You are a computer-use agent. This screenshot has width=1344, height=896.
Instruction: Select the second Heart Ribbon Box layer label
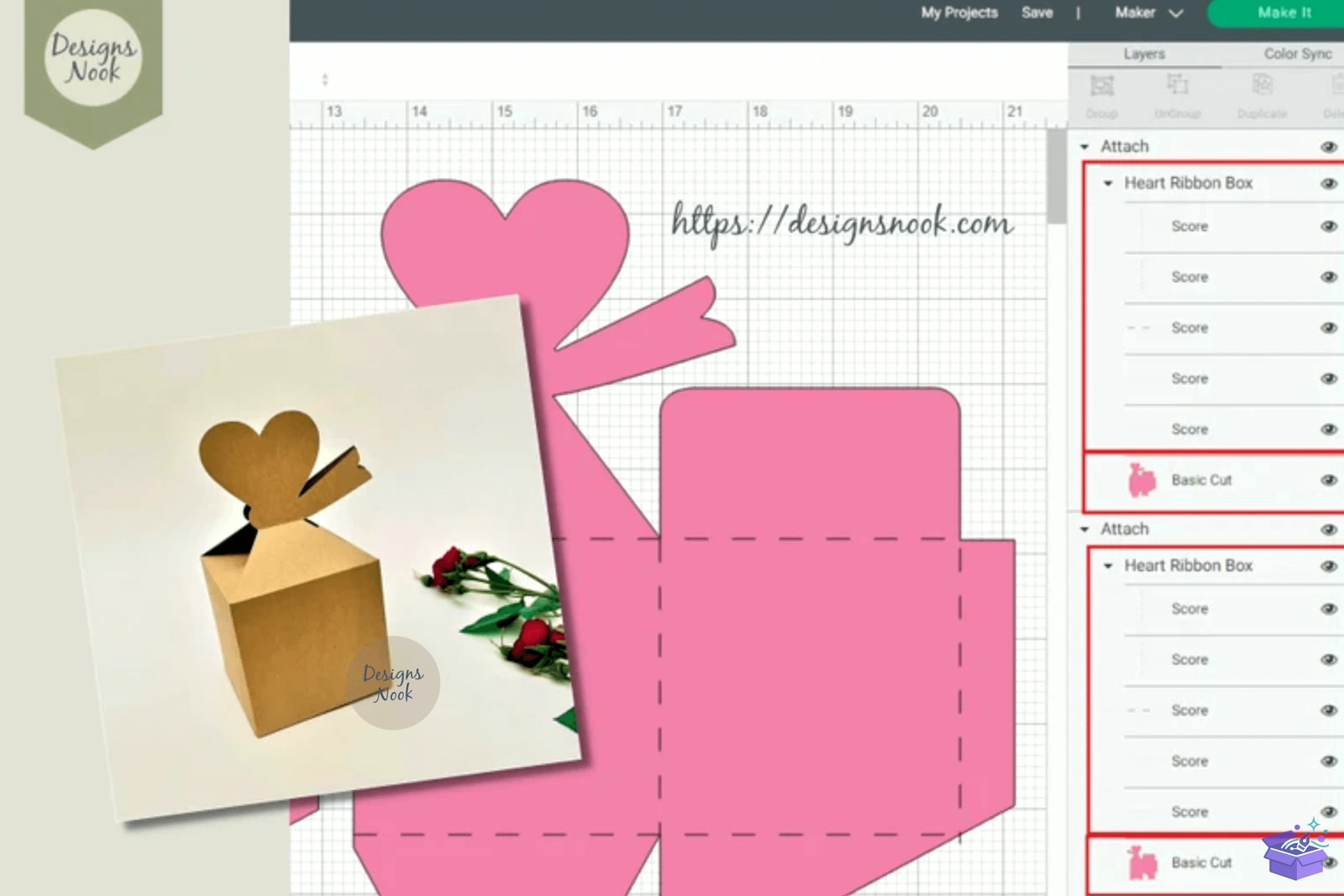tap(1188, 566)
